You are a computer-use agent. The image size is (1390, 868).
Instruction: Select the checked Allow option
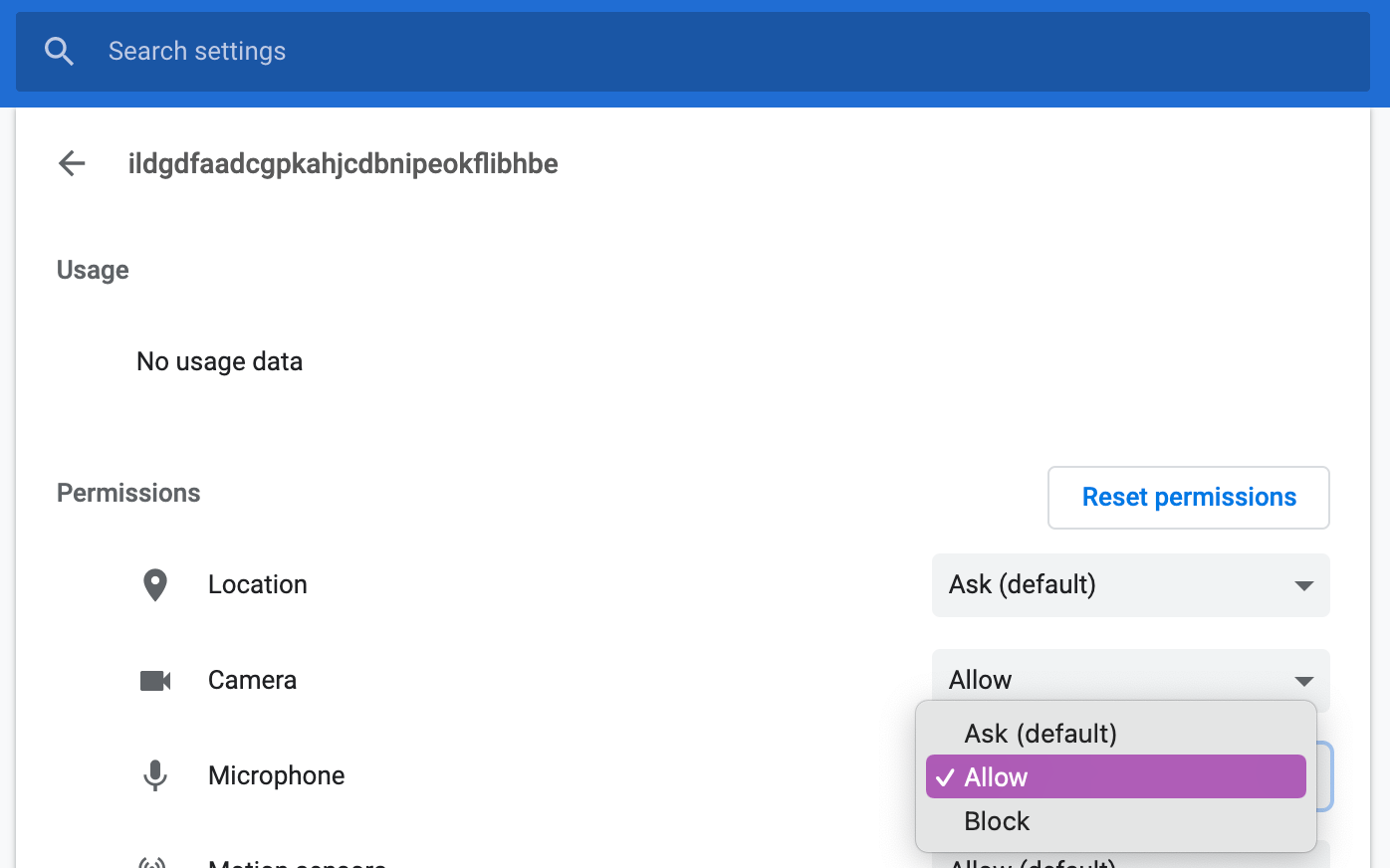(x=1116, y=777)
